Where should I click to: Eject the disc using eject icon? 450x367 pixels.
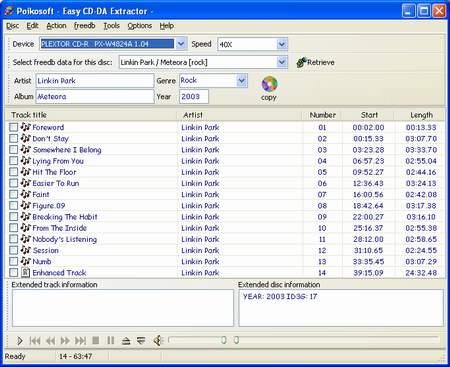(126, 341)
